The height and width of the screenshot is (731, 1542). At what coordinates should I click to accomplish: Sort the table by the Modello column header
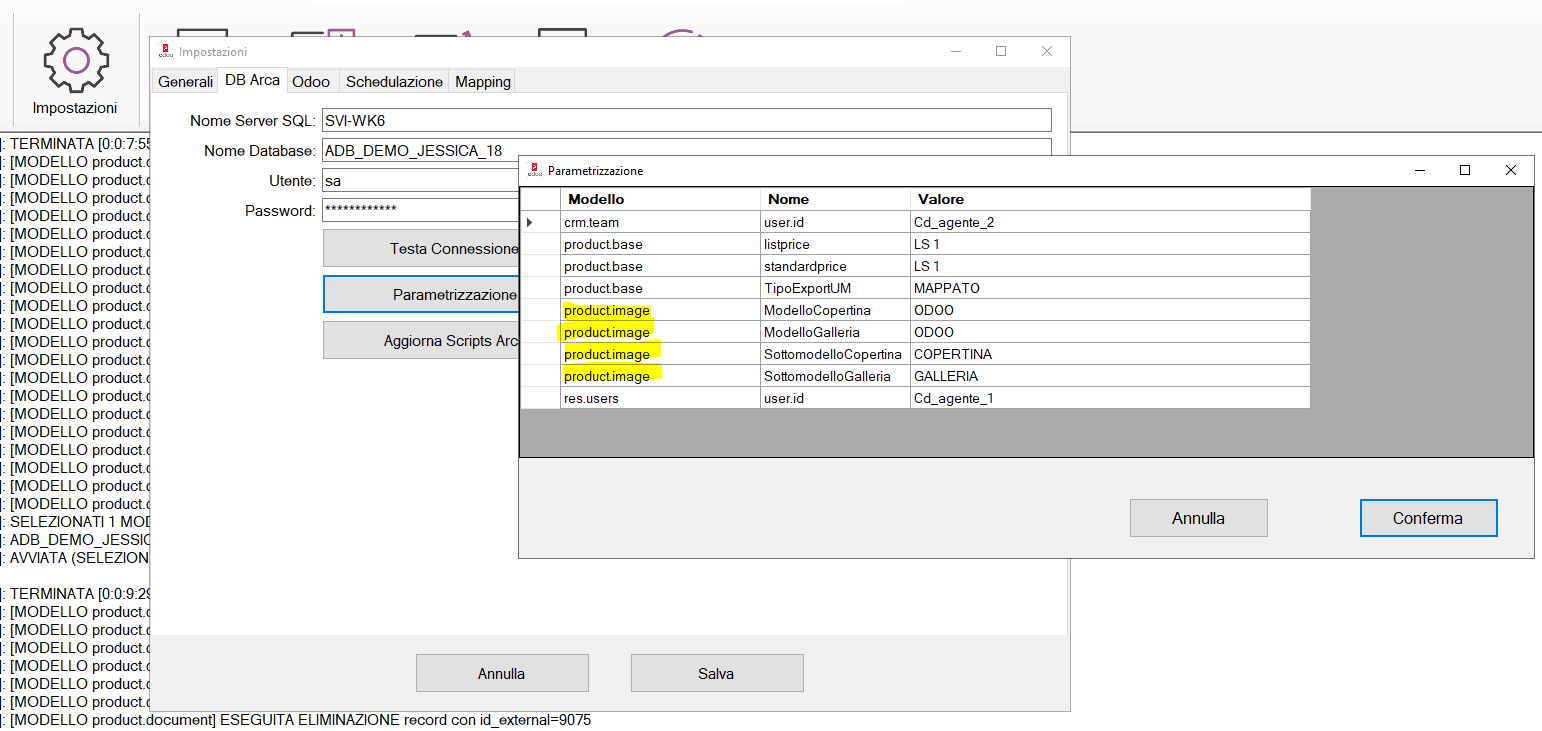660,199
